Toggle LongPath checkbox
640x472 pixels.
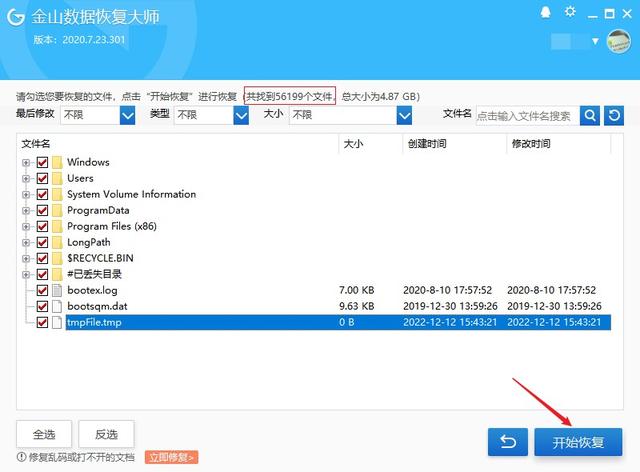pyautogui.click(x=42, y=242)
